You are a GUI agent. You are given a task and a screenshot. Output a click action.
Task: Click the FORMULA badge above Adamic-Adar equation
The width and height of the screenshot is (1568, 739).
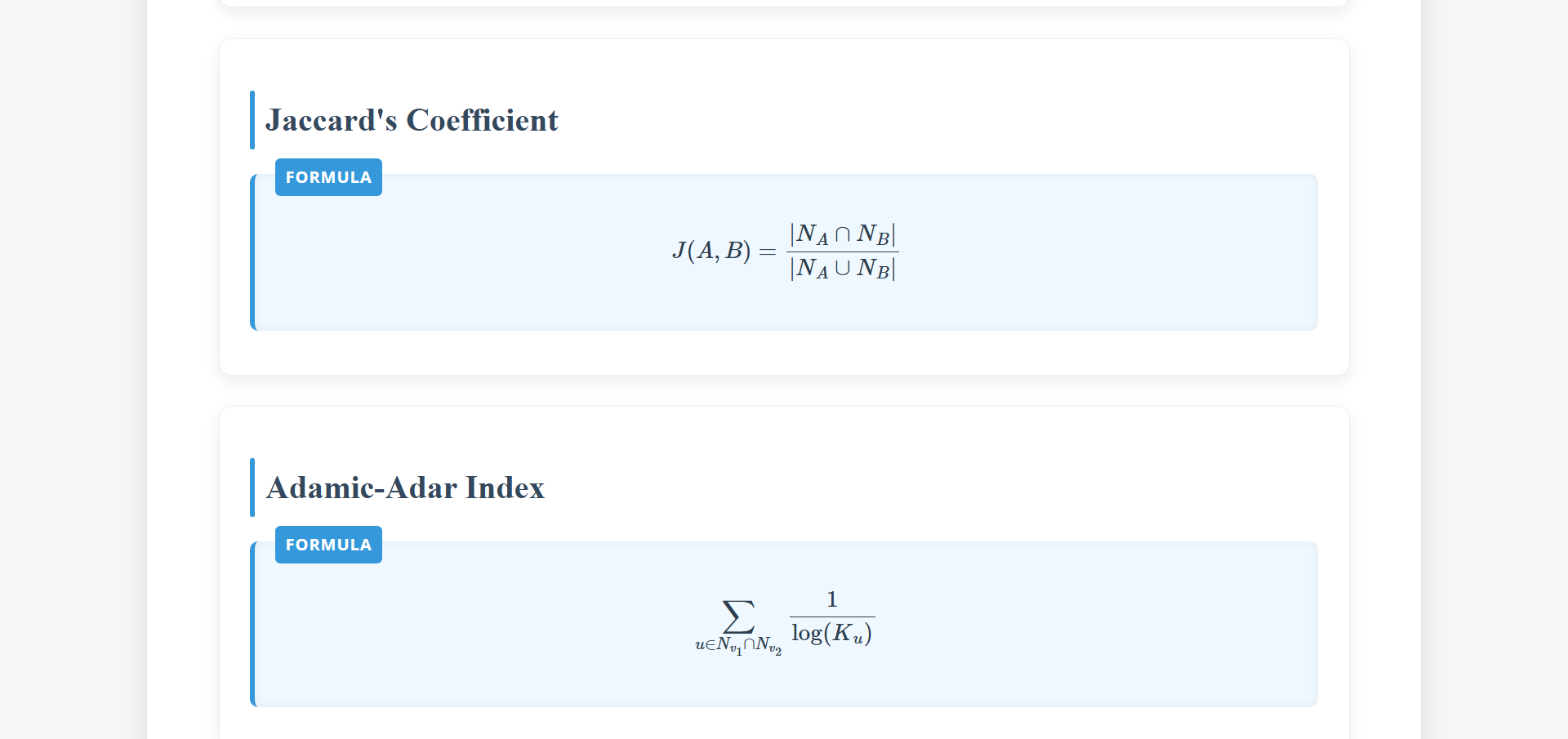tap(328, 545)
